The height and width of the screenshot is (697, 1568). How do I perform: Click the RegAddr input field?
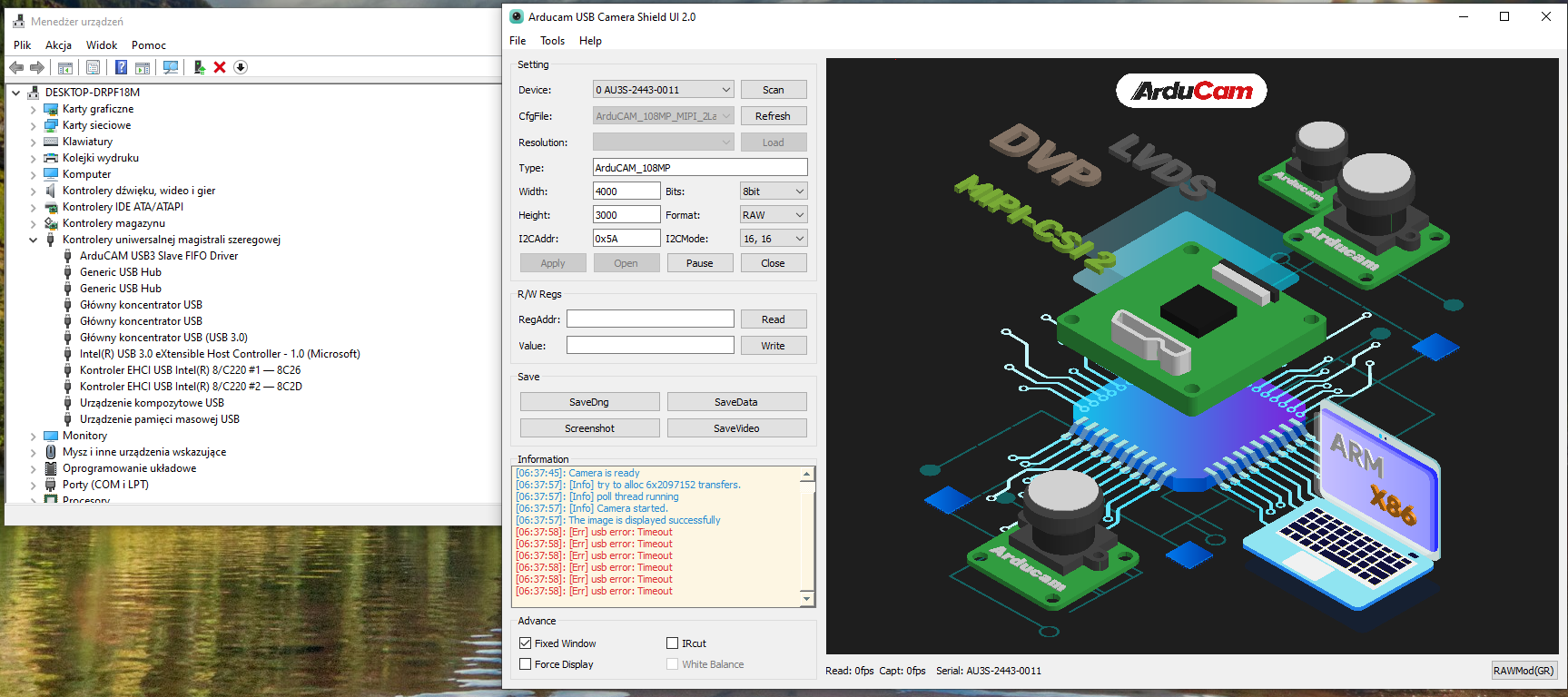tap(651, 319)
